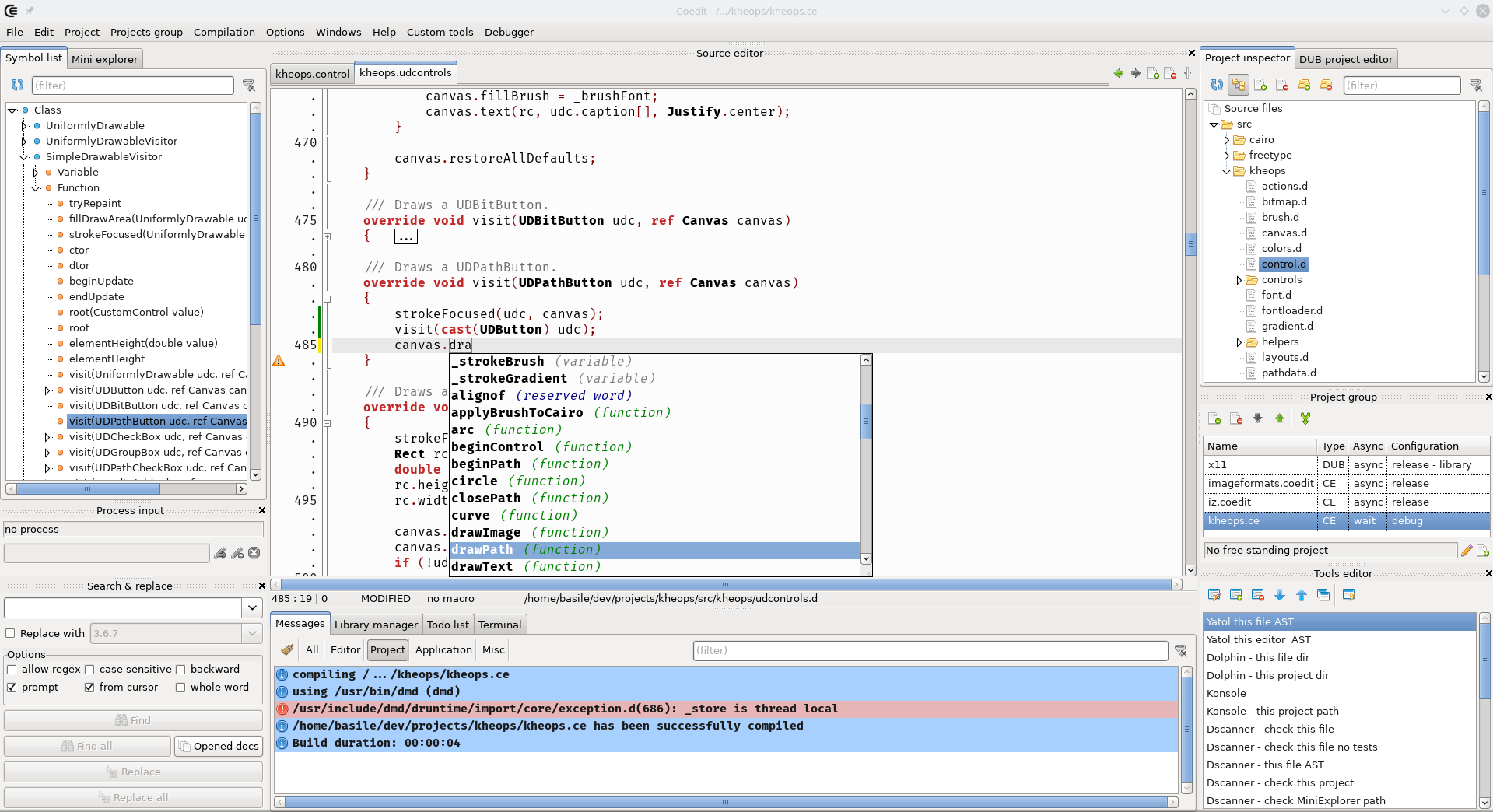
Task: Open the search text dropdown
Action: [x=252, y=607]
